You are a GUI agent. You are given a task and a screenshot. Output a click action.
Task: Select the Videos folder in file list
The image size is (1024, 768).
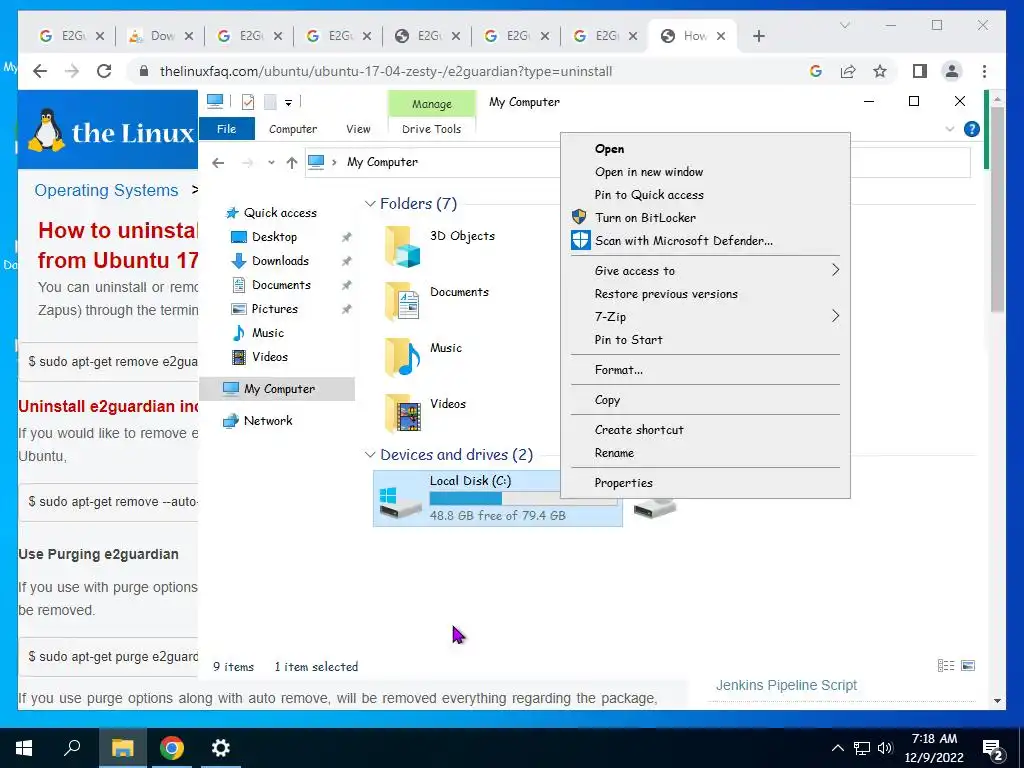coord(426,414)
